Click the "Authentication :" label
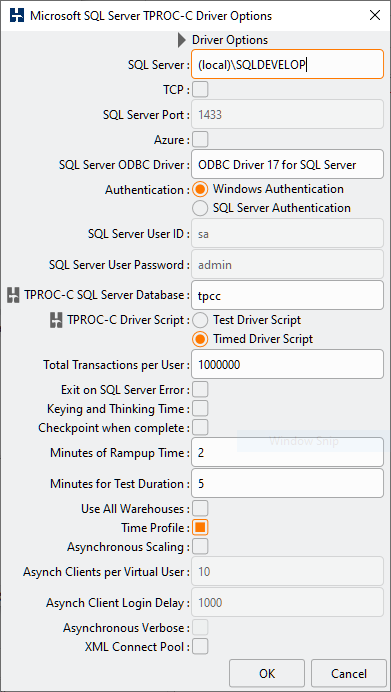 (147, 190)
